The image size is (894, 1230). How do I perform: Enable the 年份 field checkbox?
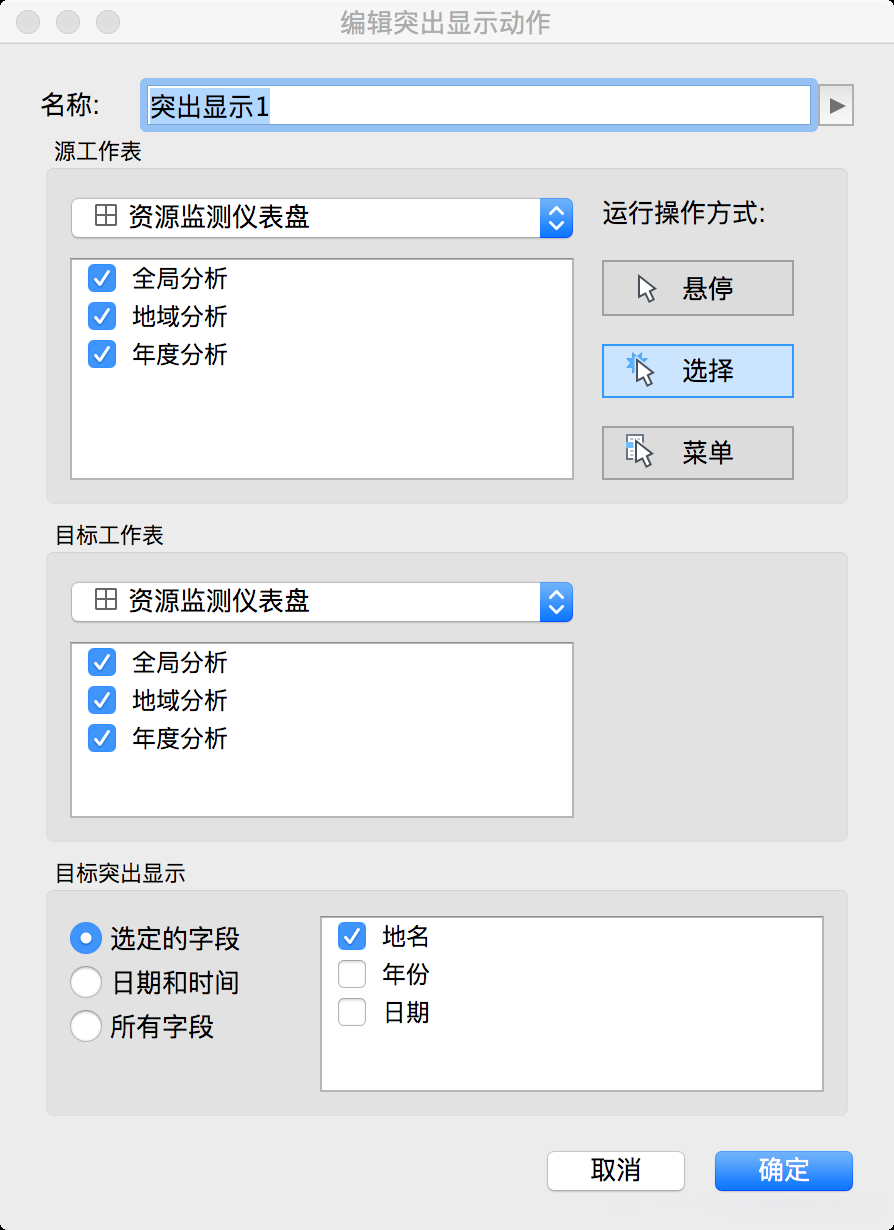click(x=351, y=974)
